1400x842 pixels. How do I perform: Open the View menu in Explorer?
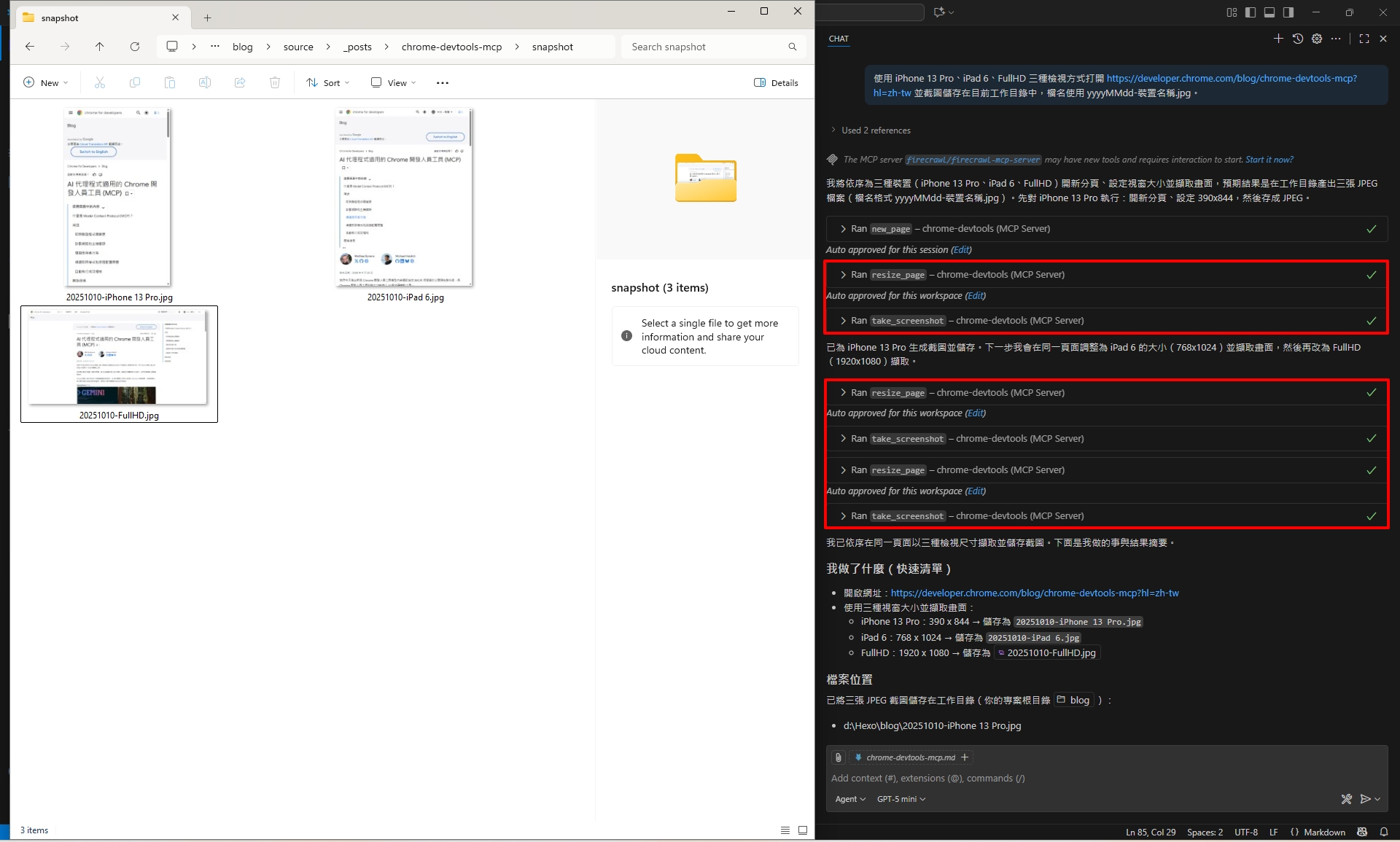[394, 82]
